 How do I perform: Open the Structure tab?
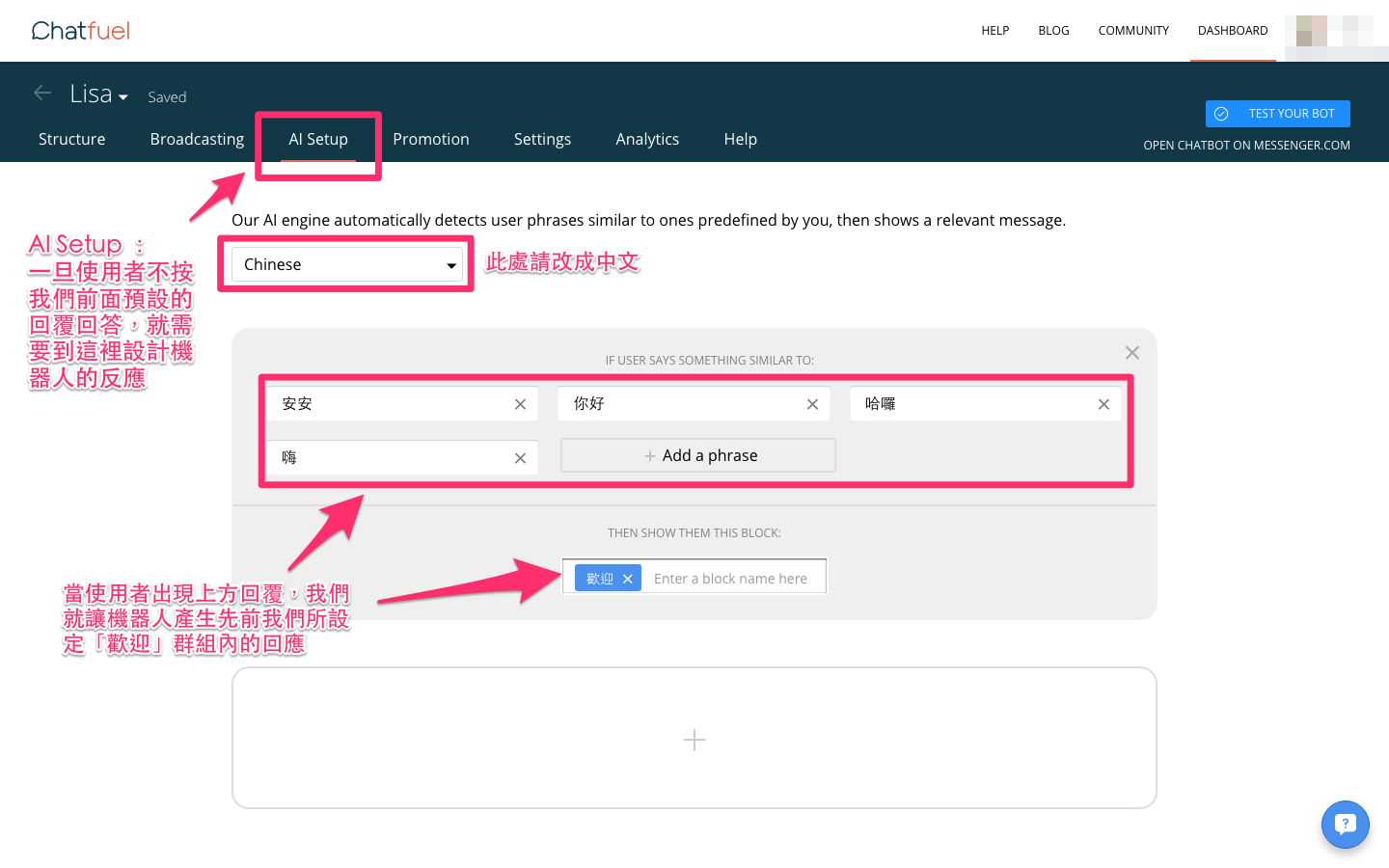(72, 139)
